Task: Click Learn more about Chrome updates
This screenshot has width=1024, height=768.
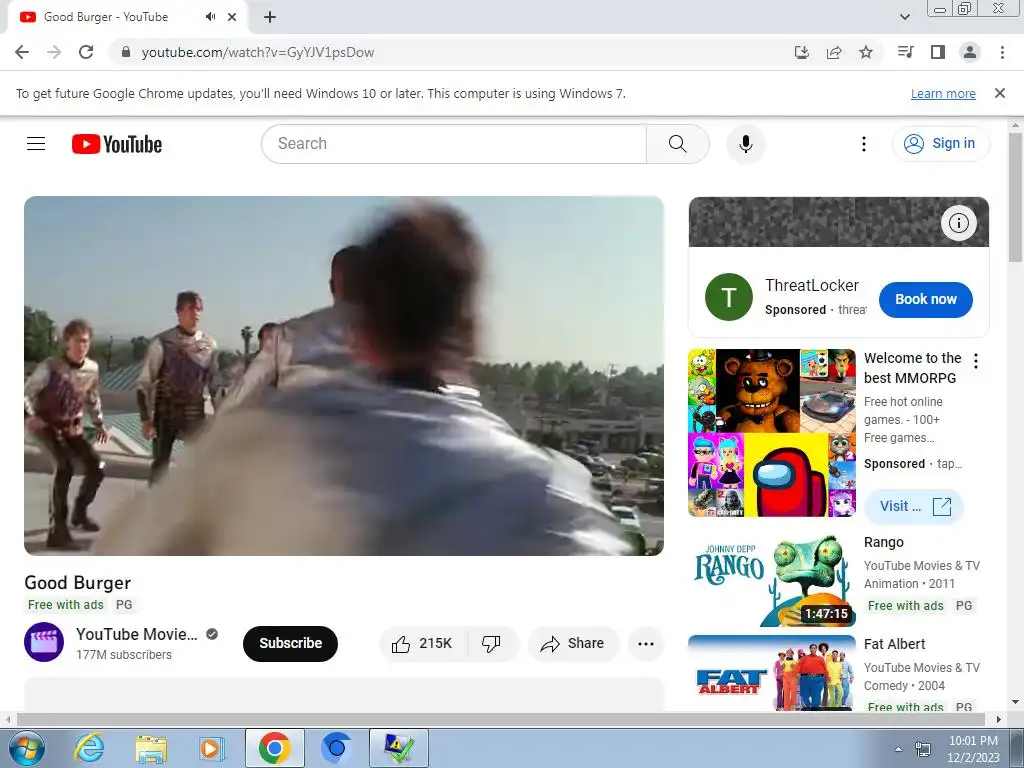Action: pyautogui.click(x=943, y=94)
